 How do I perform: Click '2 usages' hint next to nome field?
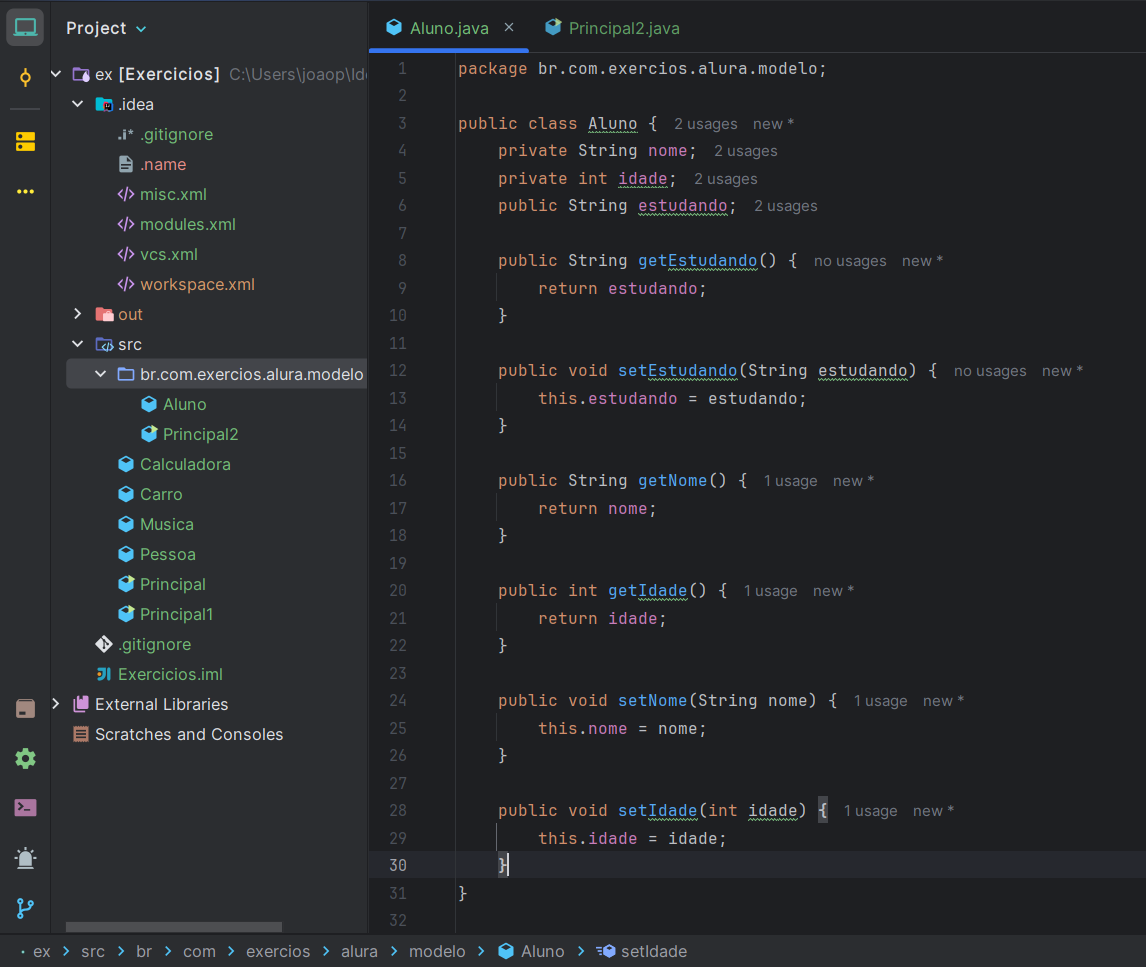[x=745, y=151]
